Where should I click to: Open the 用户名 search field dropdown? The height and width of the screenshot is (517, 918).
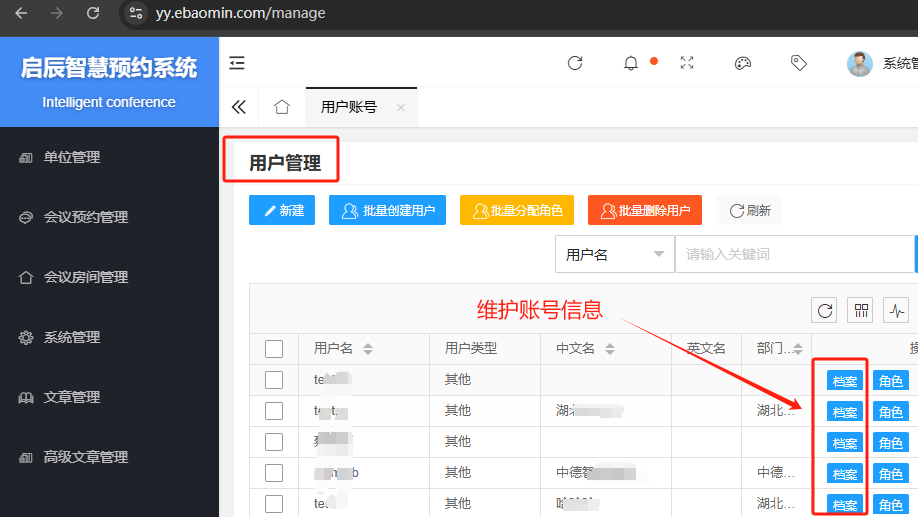[614, 255]
